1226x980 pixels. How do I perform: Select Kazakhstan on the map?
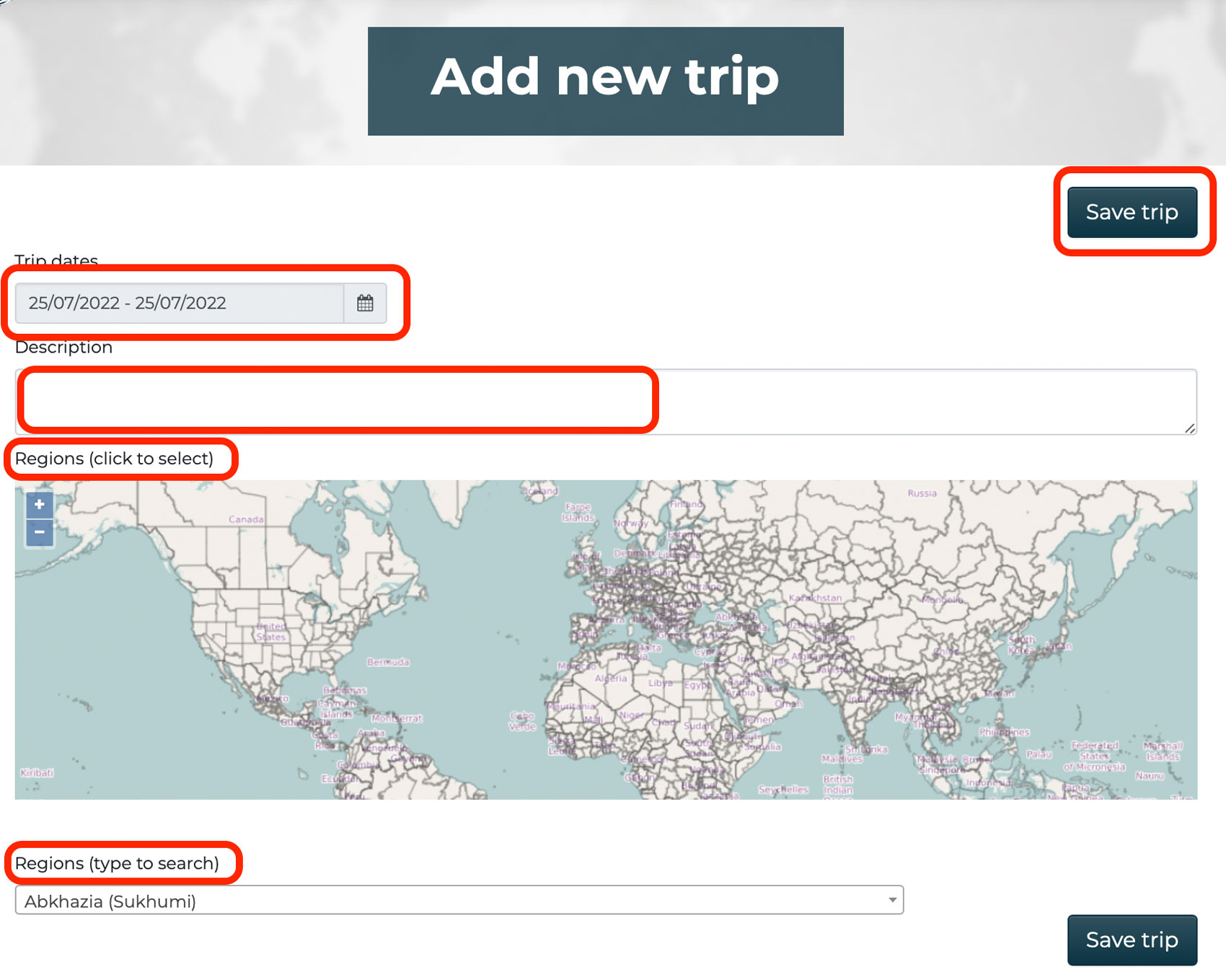pyautogui.click(x=815, y=598)
